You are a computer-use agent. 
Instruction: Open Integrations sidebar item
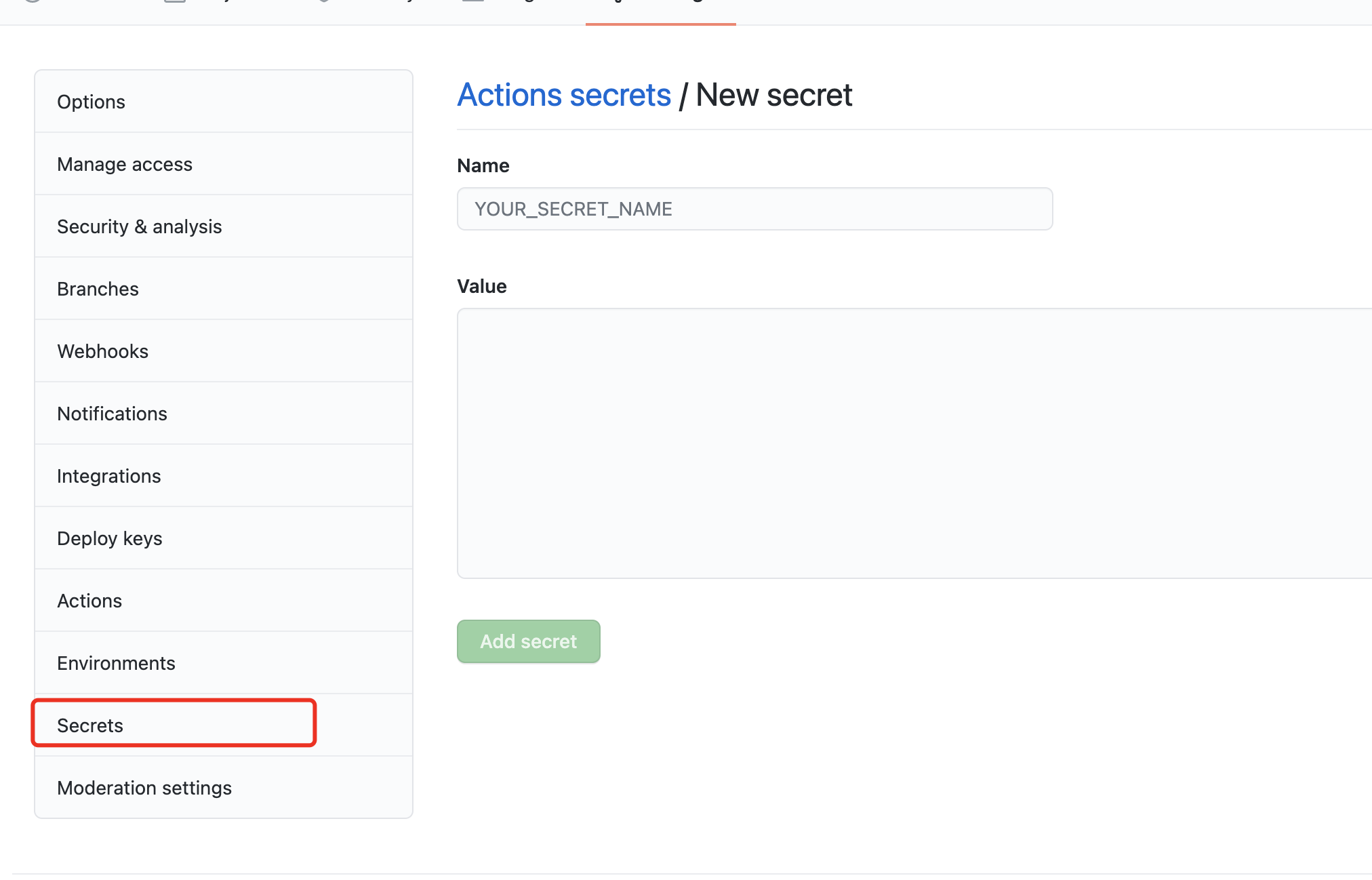(108, 476)
